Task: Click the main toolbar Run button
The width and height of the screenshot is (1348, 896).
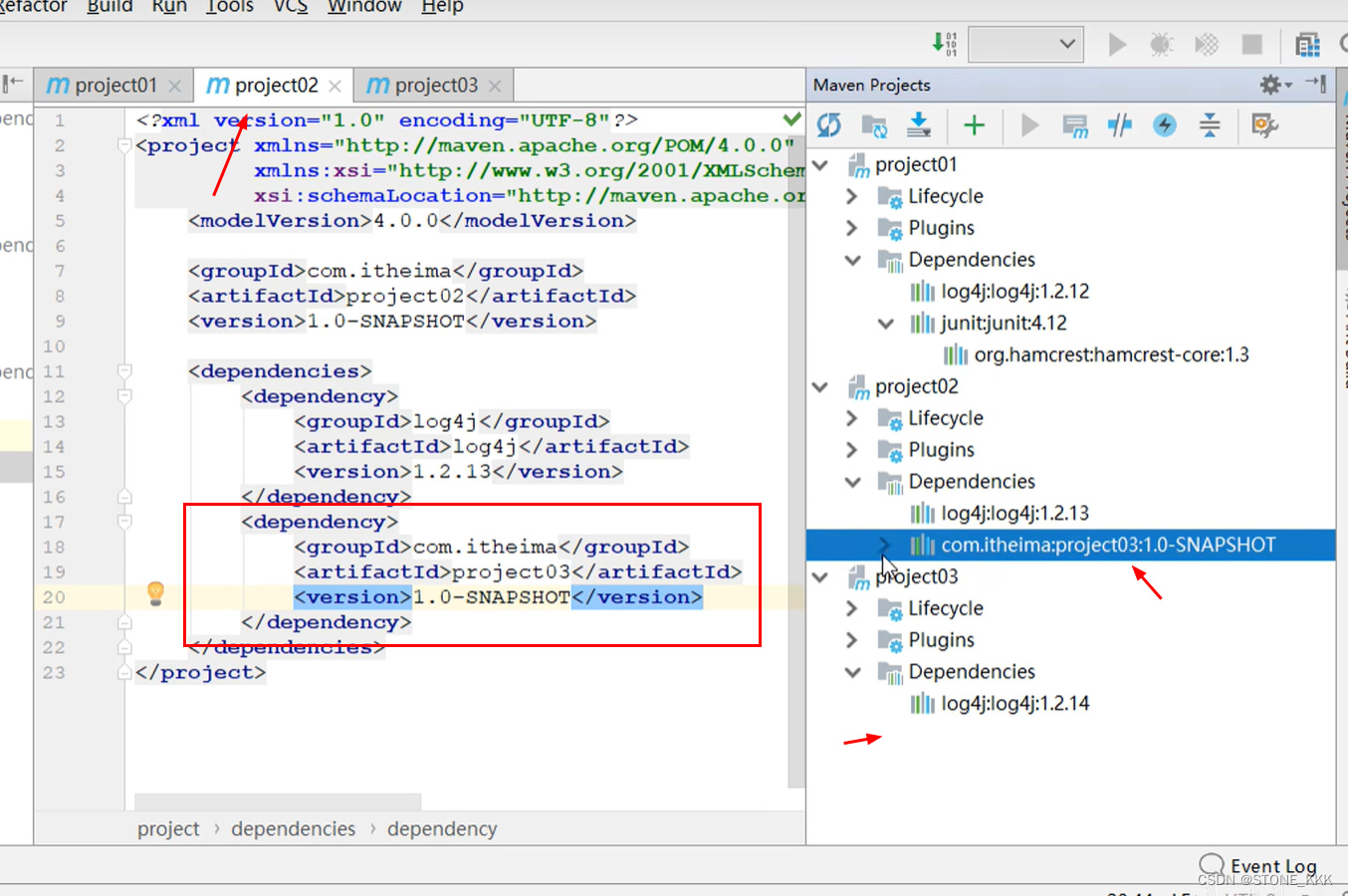Action: pyautogui.click(x=1117, y=44)
